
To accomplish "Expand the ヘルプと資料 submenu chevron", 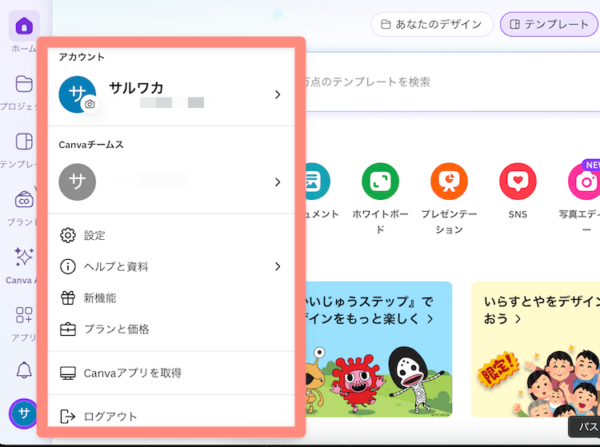I will click(278, 266).
